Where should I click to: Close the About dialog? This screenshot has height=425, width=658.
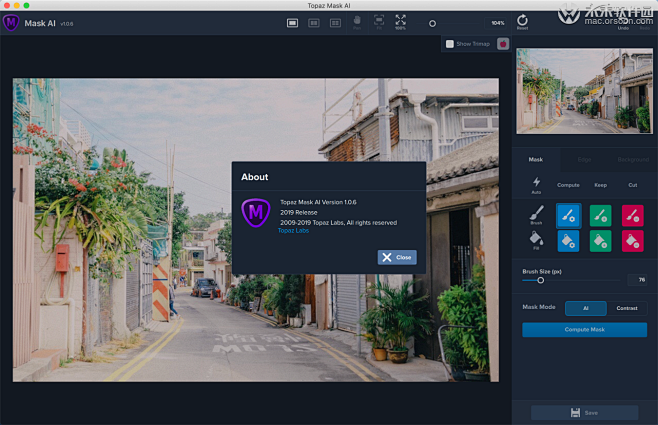397,257
